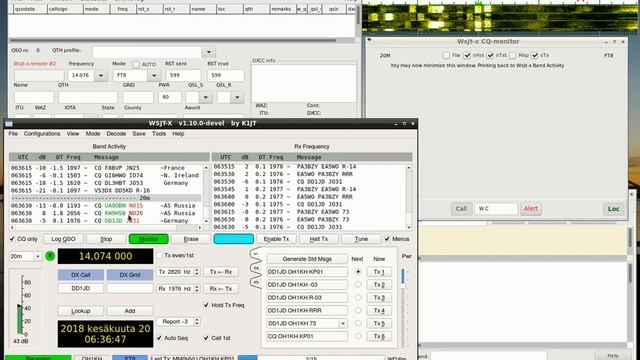Enable the Map checkbox in CQ-monitor

513,55
